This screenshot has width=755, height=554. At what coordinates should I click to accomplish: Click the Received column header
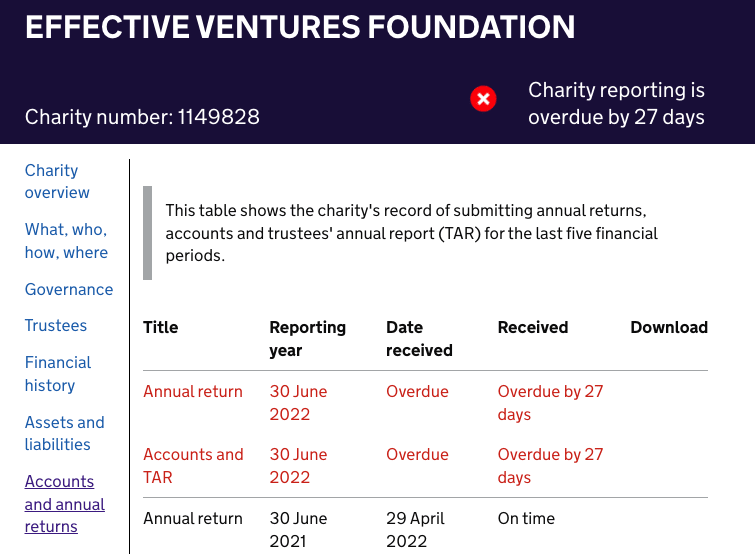coord(532,327)
